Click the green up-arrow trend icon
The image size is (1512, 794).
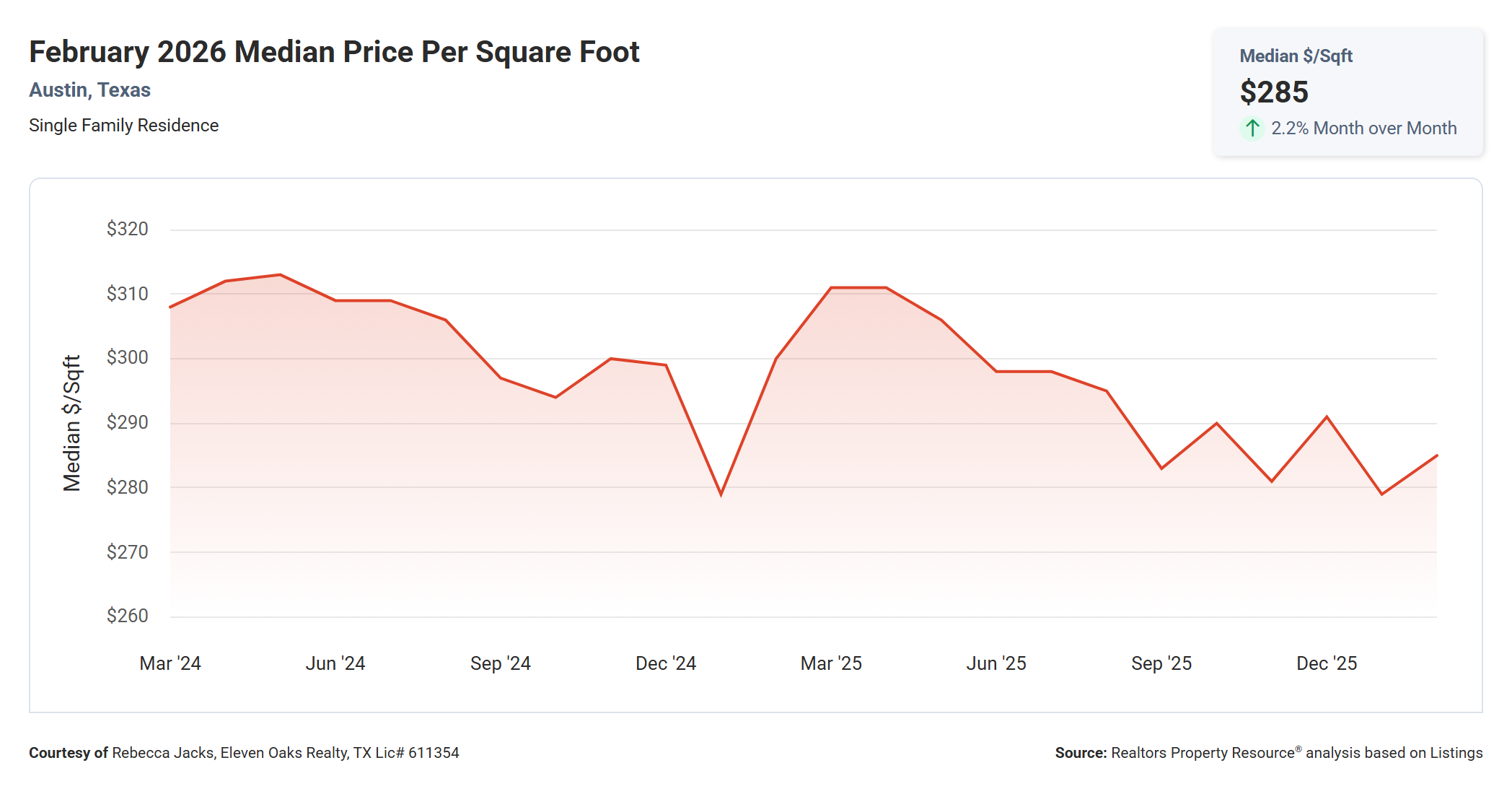tap(1252, 128)
